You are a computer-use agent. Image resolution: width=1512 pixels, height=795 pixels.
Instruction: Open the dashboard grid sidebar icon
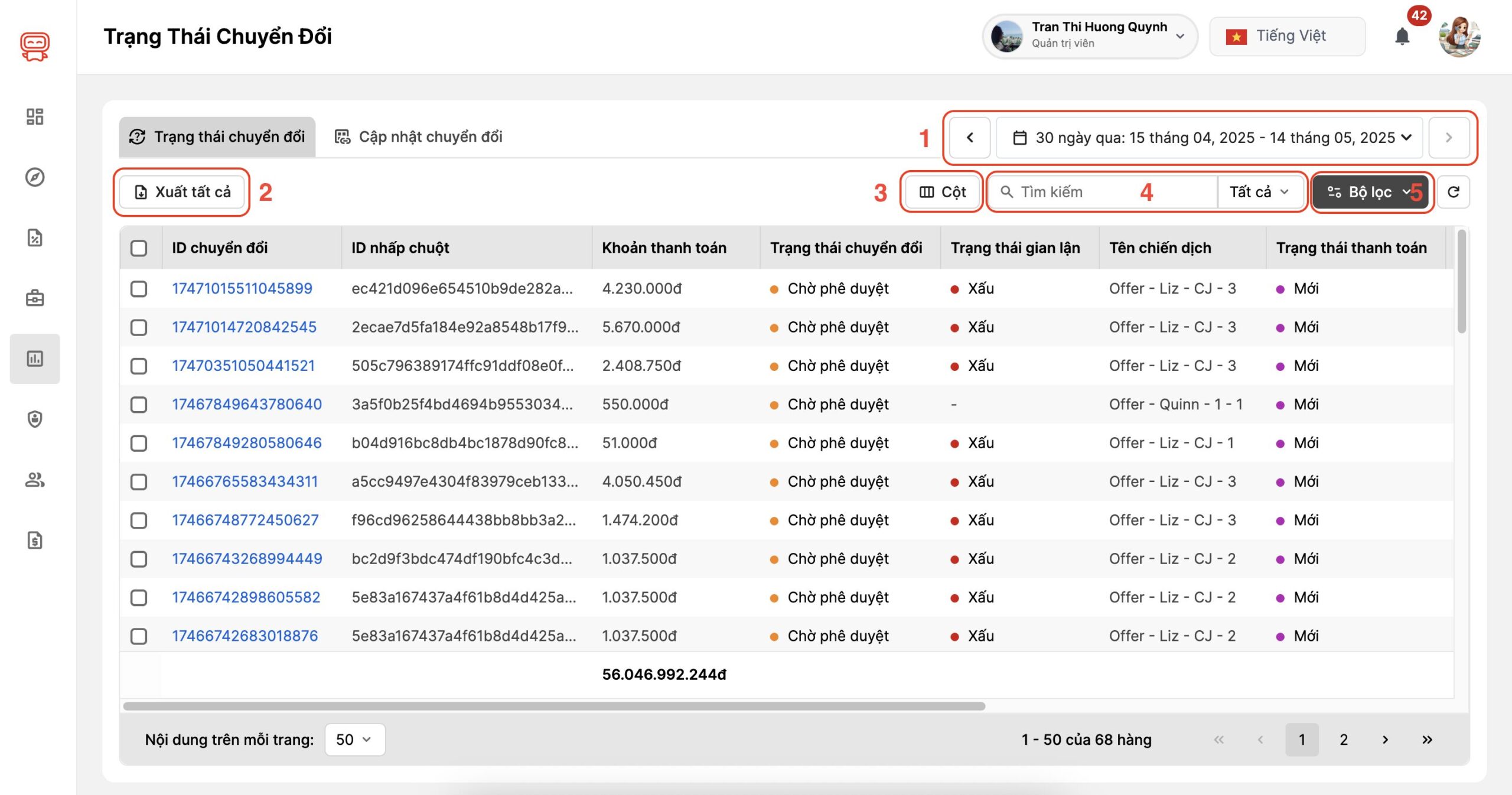[x=35, y=116]
